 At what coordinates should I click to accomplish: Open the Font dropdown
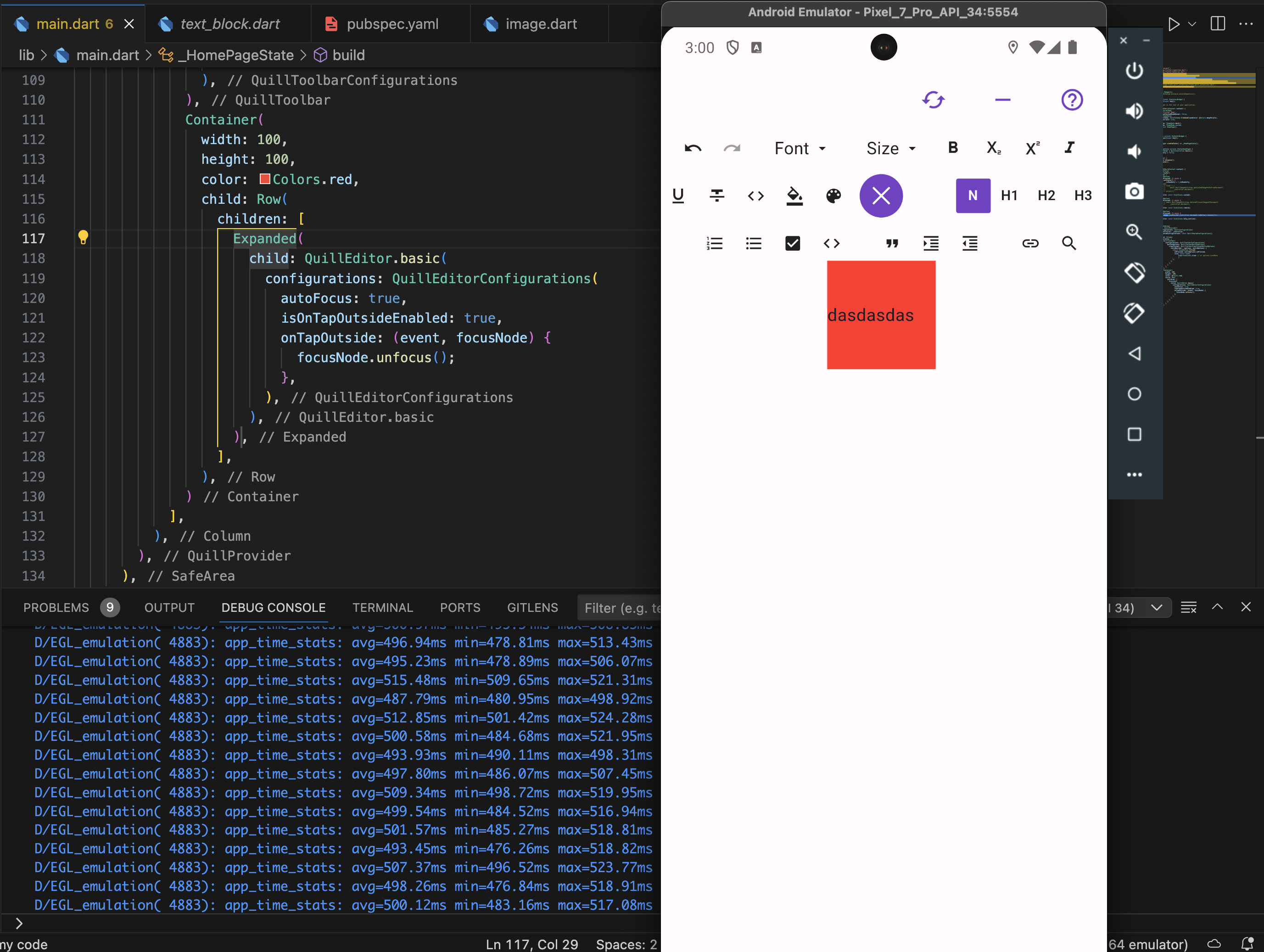pos(799,148)
